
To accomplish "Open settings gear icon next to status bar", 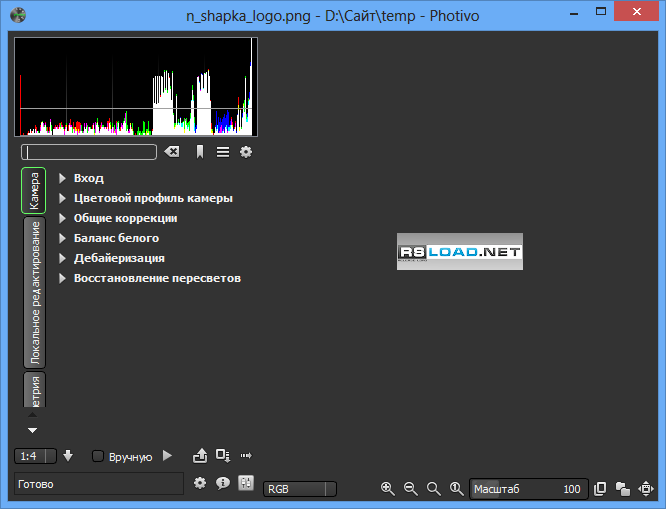I will (200, 483).
